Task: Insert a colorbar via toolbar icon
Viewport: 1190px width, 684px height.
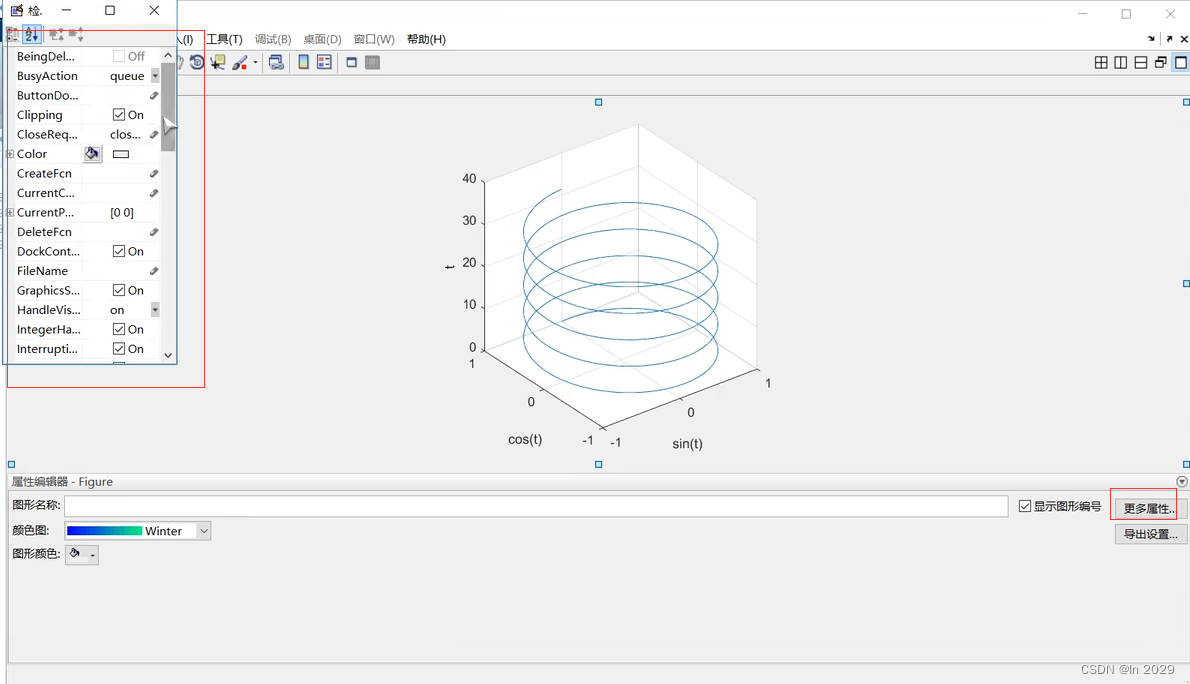Action: [304, 62]
